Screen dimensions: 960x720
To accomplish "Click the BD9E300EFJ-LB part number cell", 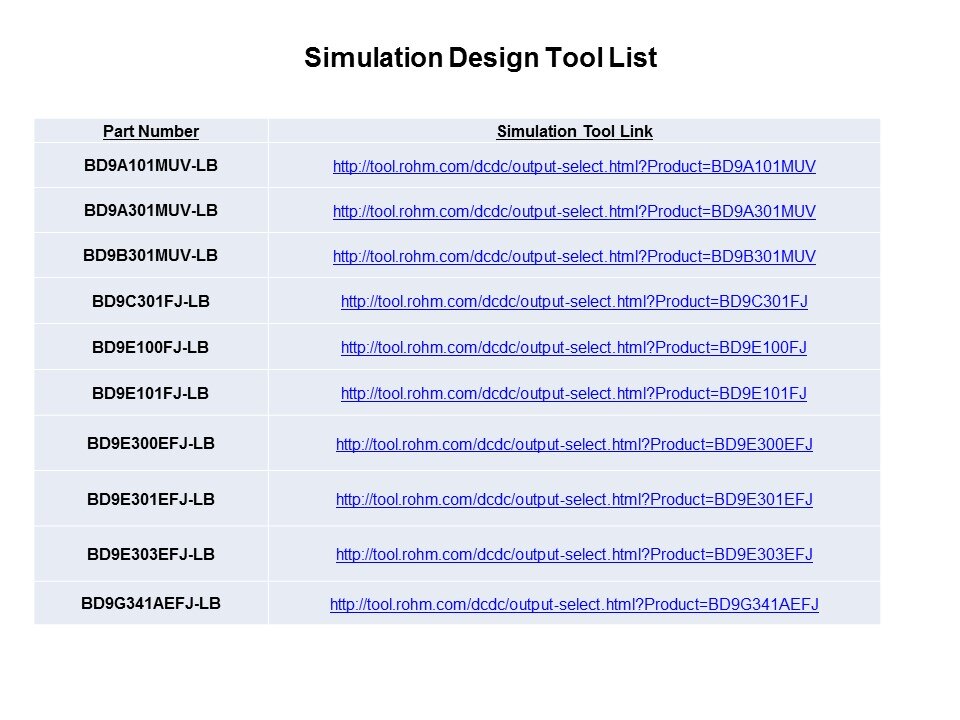I will click(151, 443).
